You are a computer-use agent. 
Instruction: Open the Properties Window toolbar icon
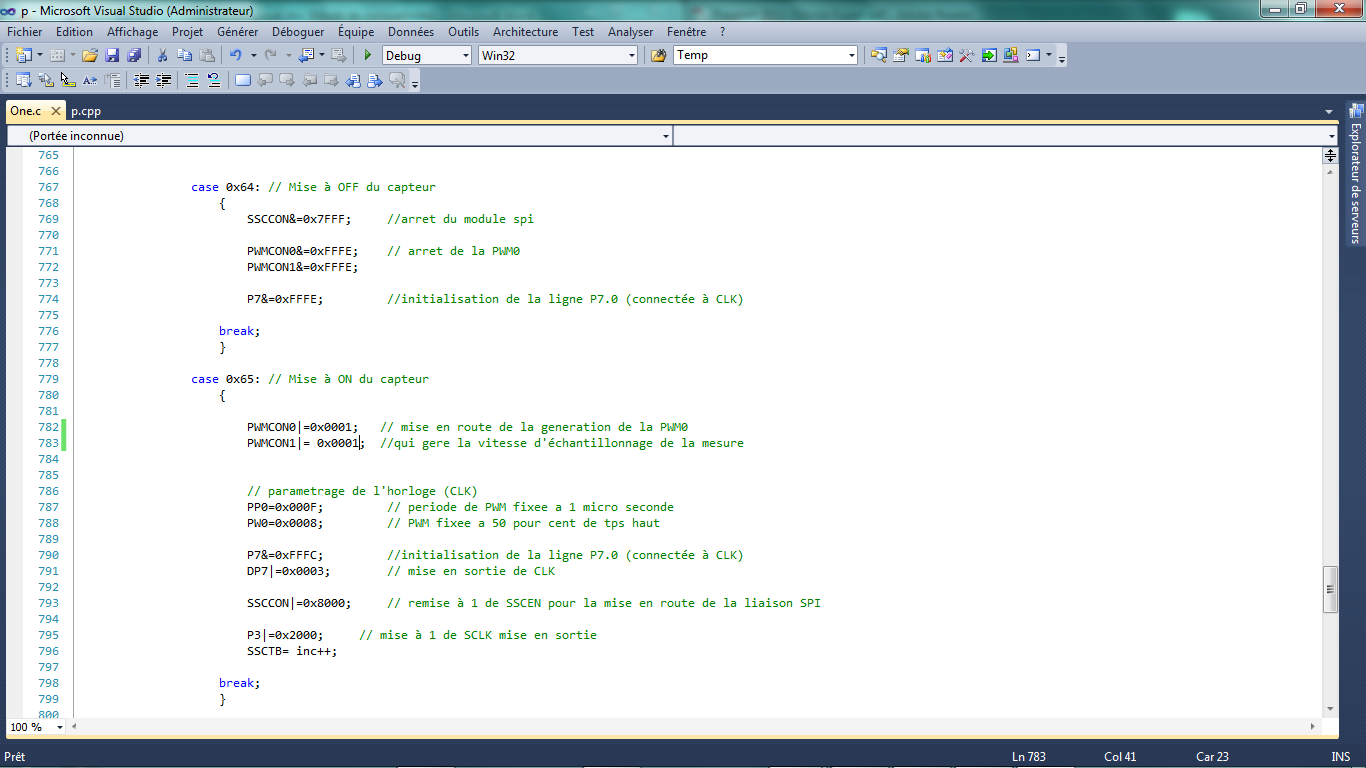pos(901,56)
